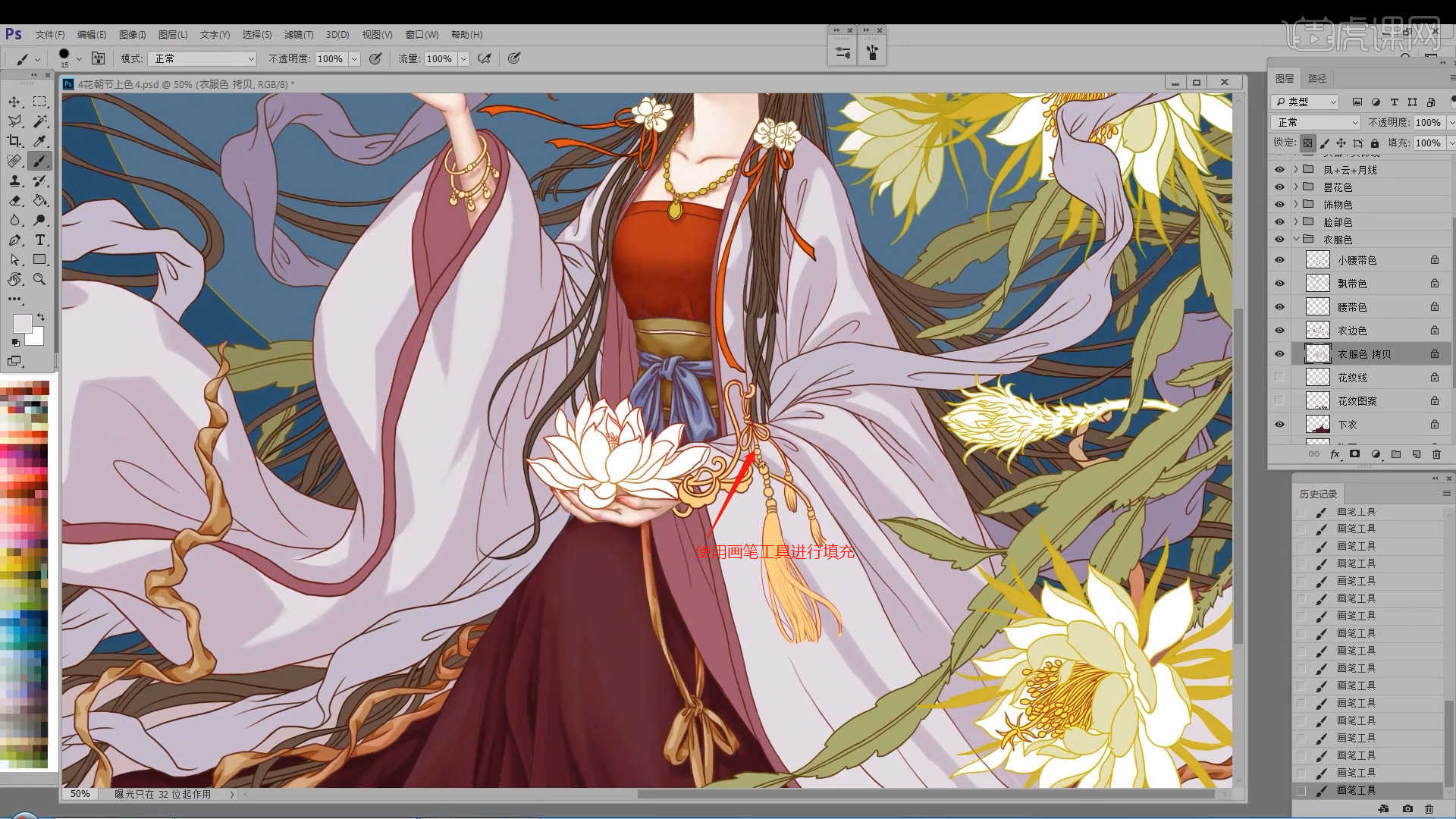Expand the 昙花色 group
This screenshot has height=819, width=1456.
[1296, 187]
